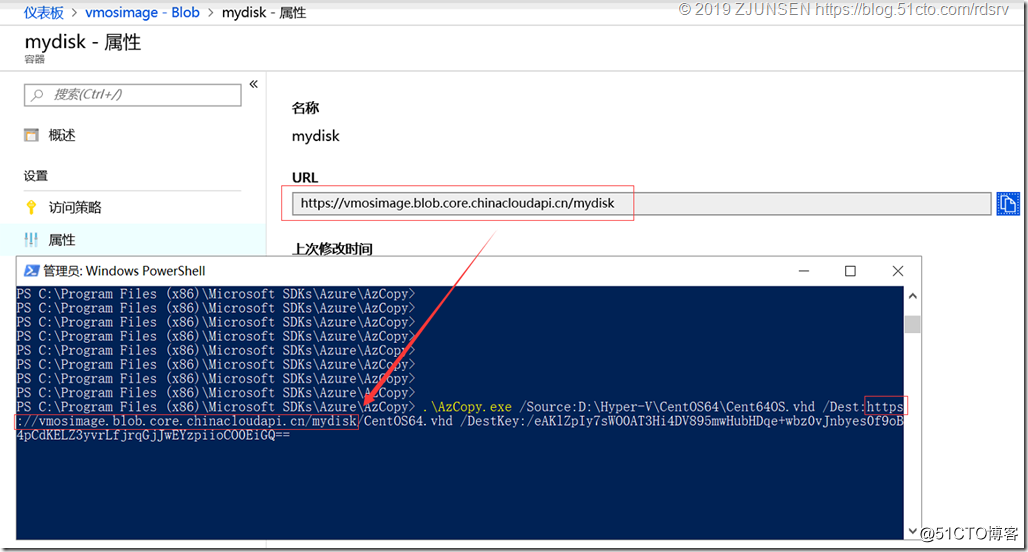Collapse the sidebar with double-chevron icon
The image size is (1028, 552).
(254, 84)
